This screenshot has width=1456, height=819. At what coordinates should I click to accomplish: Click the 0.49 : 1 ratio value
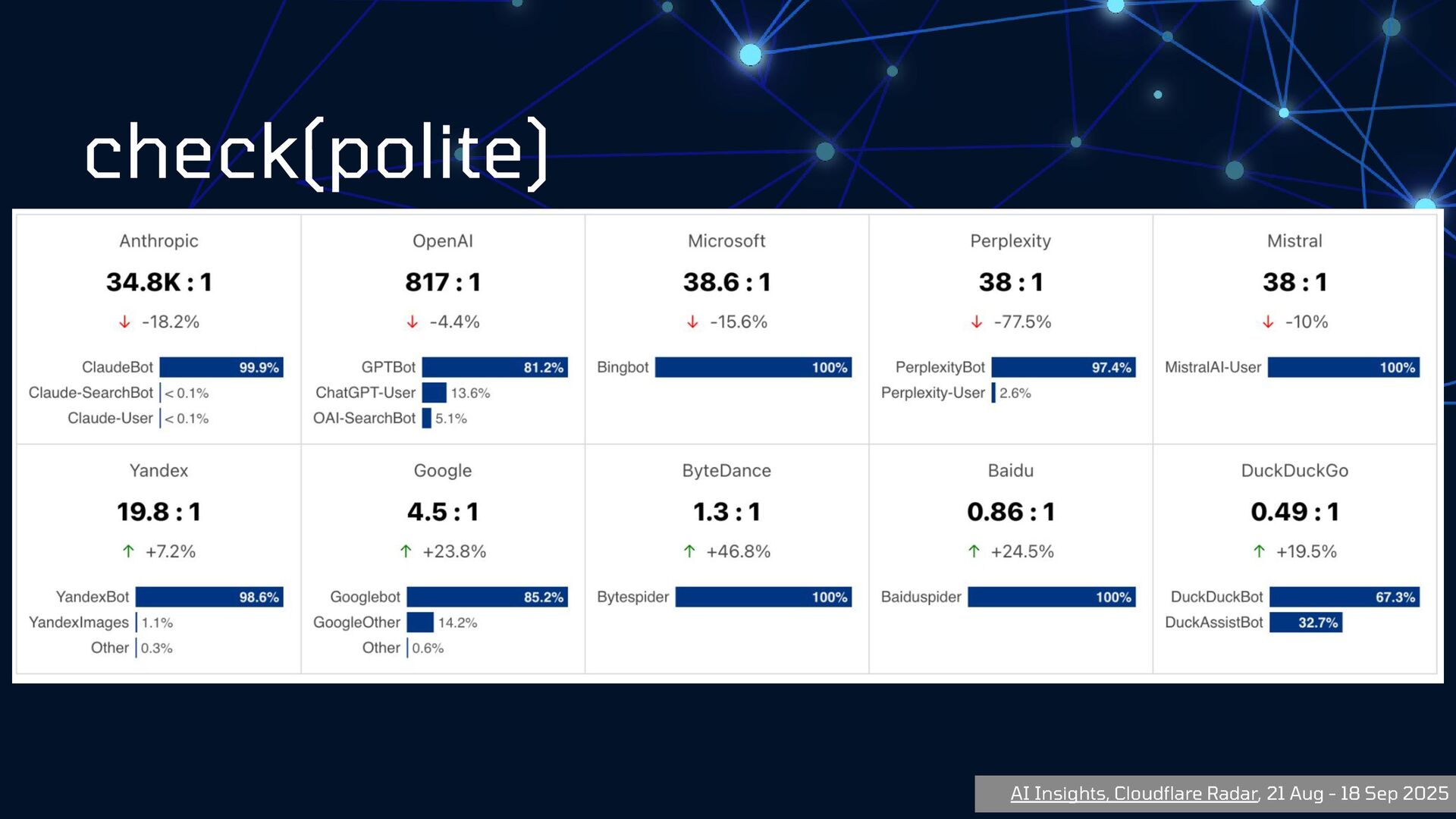point(1294,512)
